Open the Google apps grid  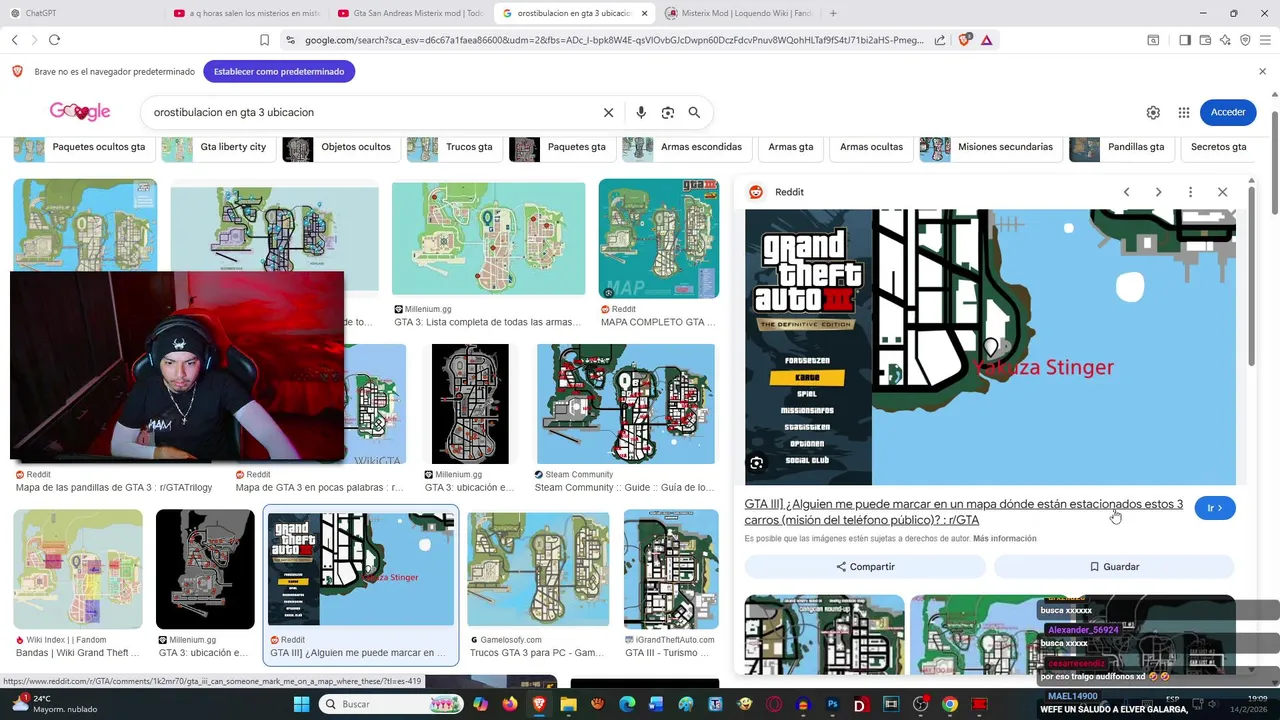coord(1184,113)
